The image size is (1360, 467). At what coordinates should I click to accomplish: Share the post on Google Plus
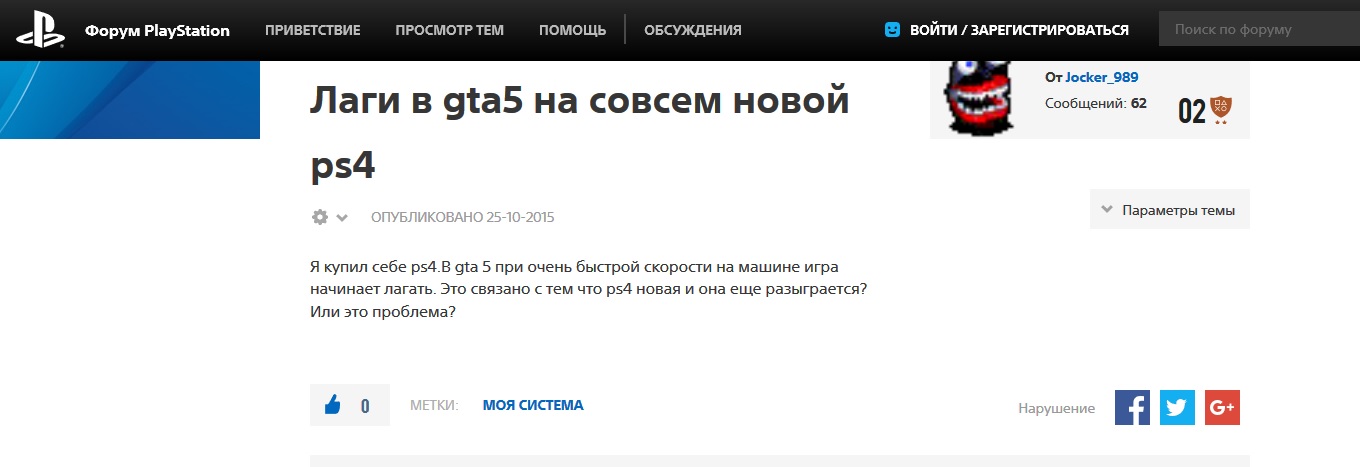[1222, 407]
